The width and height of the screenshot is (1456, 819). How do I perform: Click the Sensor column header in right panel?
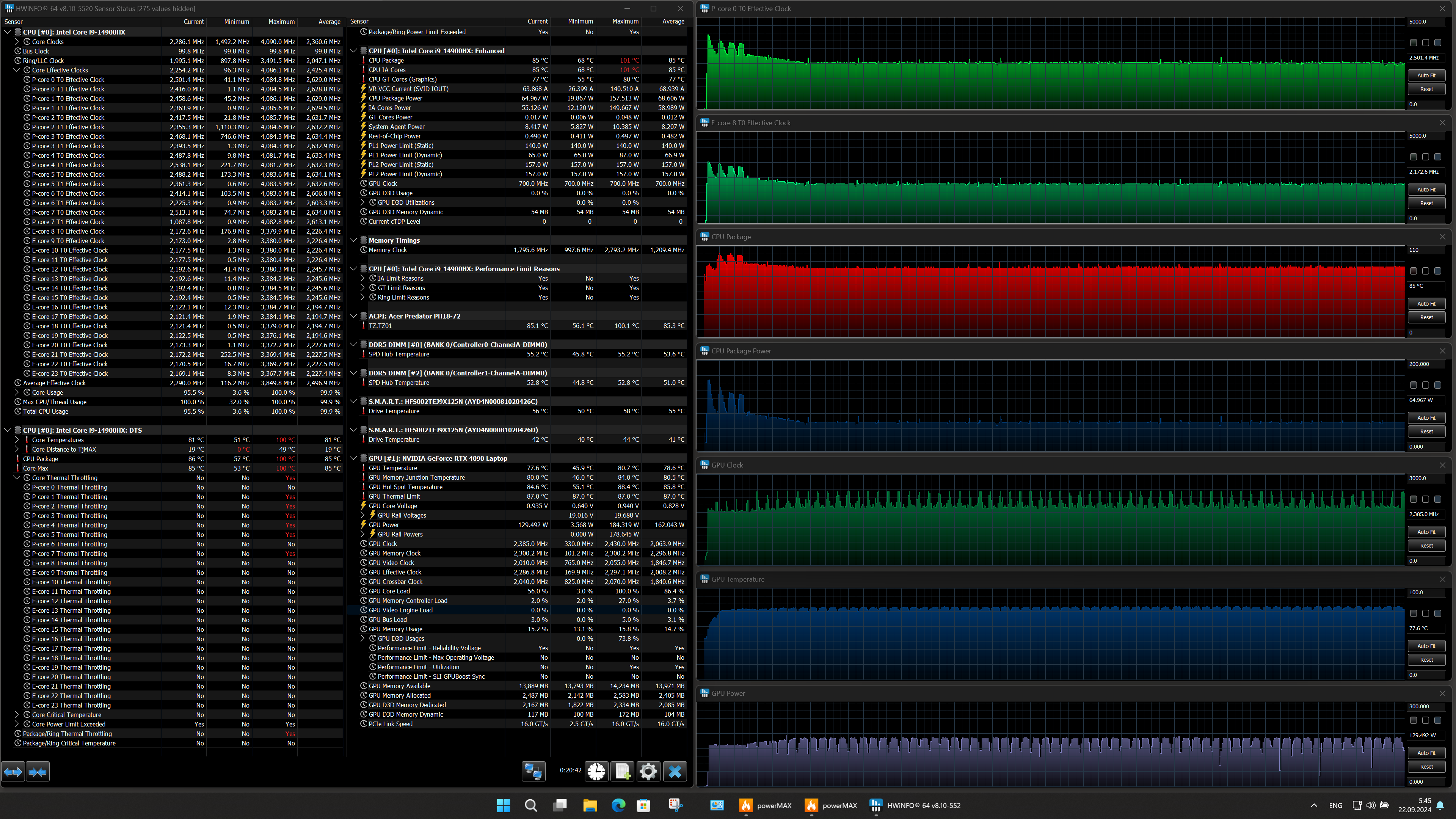(x=359, y=22)
